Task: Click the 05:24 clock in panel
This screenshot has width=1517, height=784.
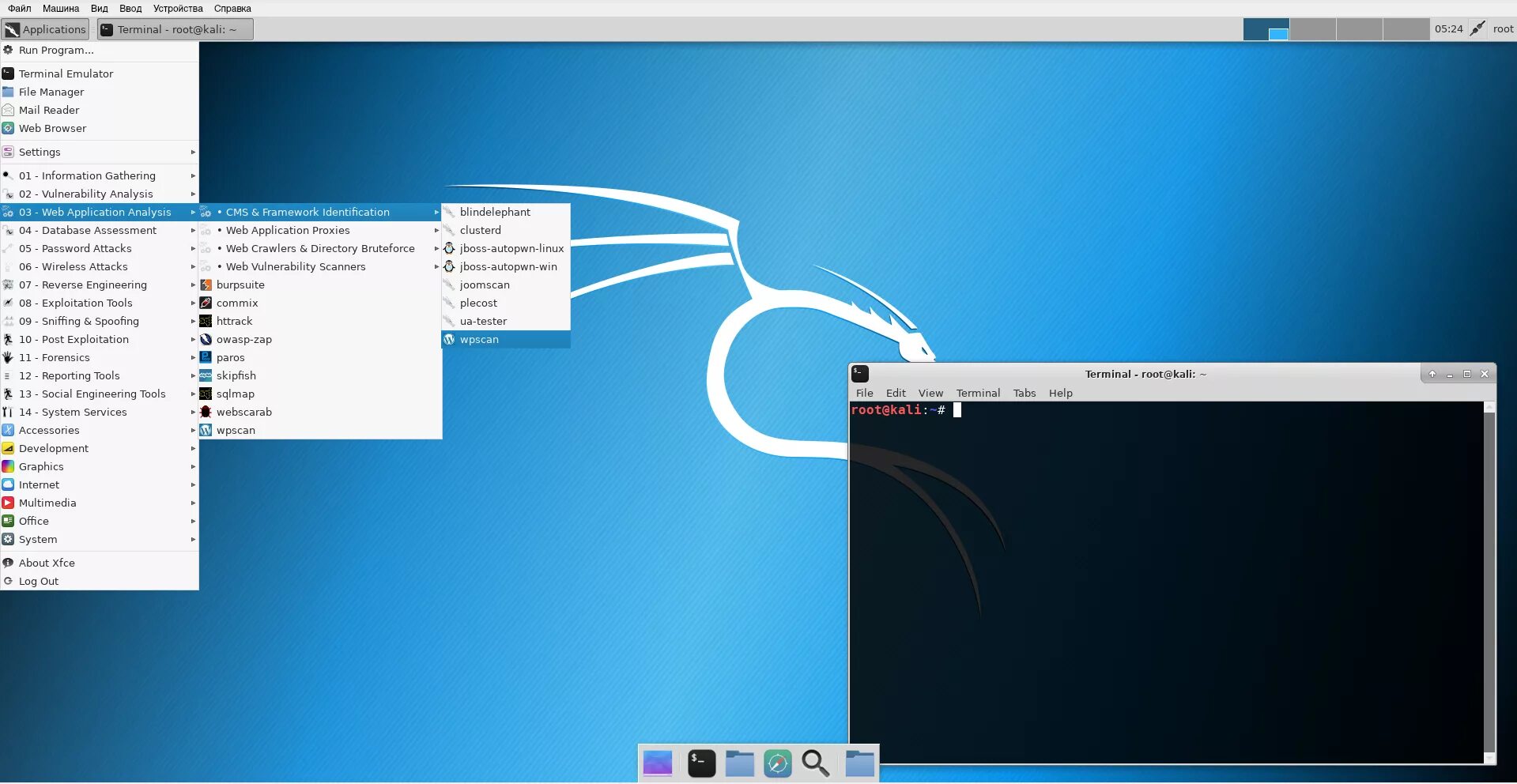Action: pyautogui.click(x=1448, y=29)
